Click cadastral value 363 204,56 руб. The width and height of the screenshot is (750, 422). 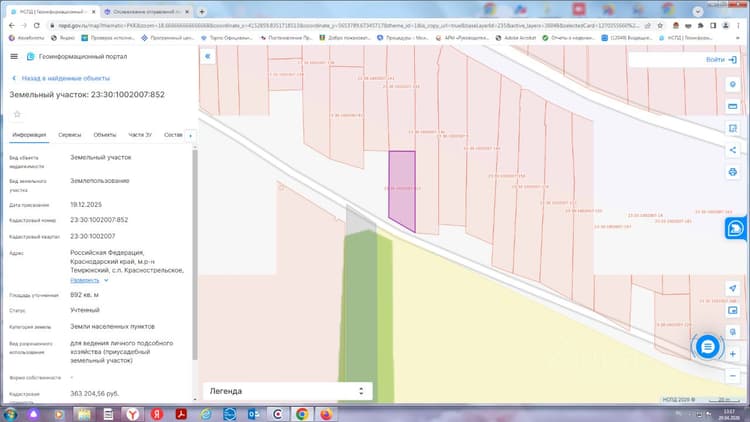[x=94, y=393]
